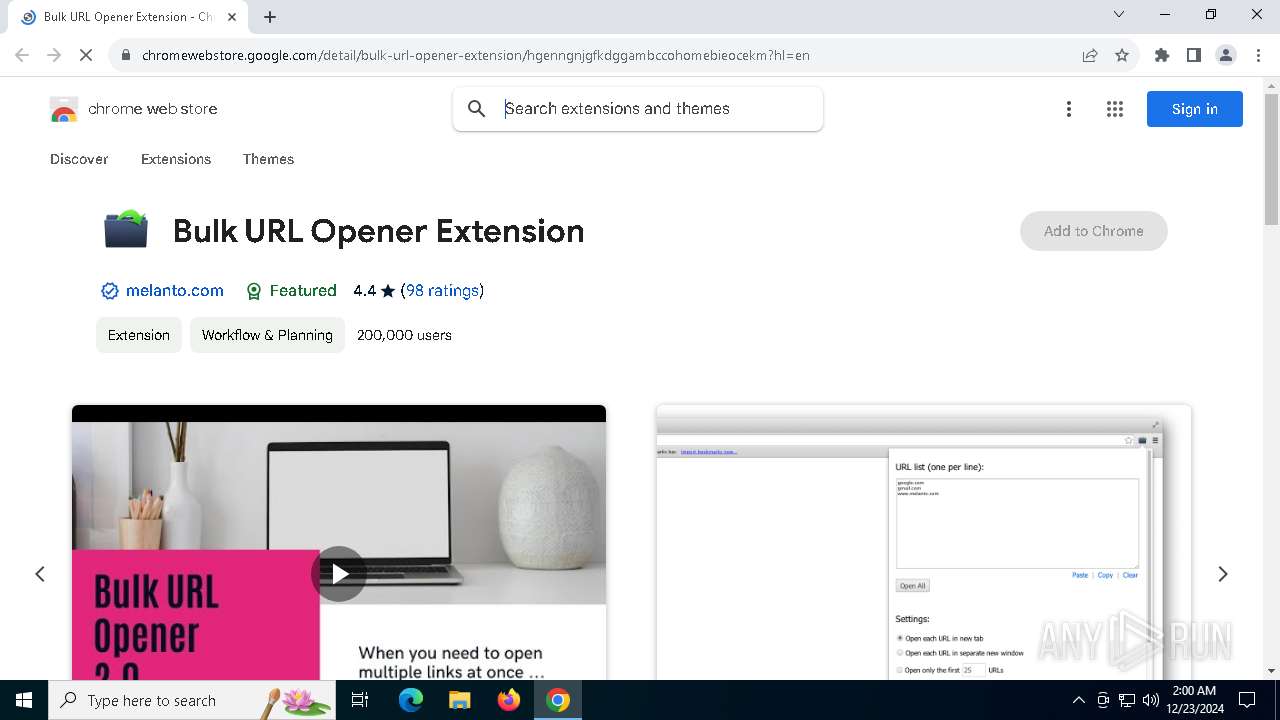Open the melanto.com publisher link

[x=175, y=291]
